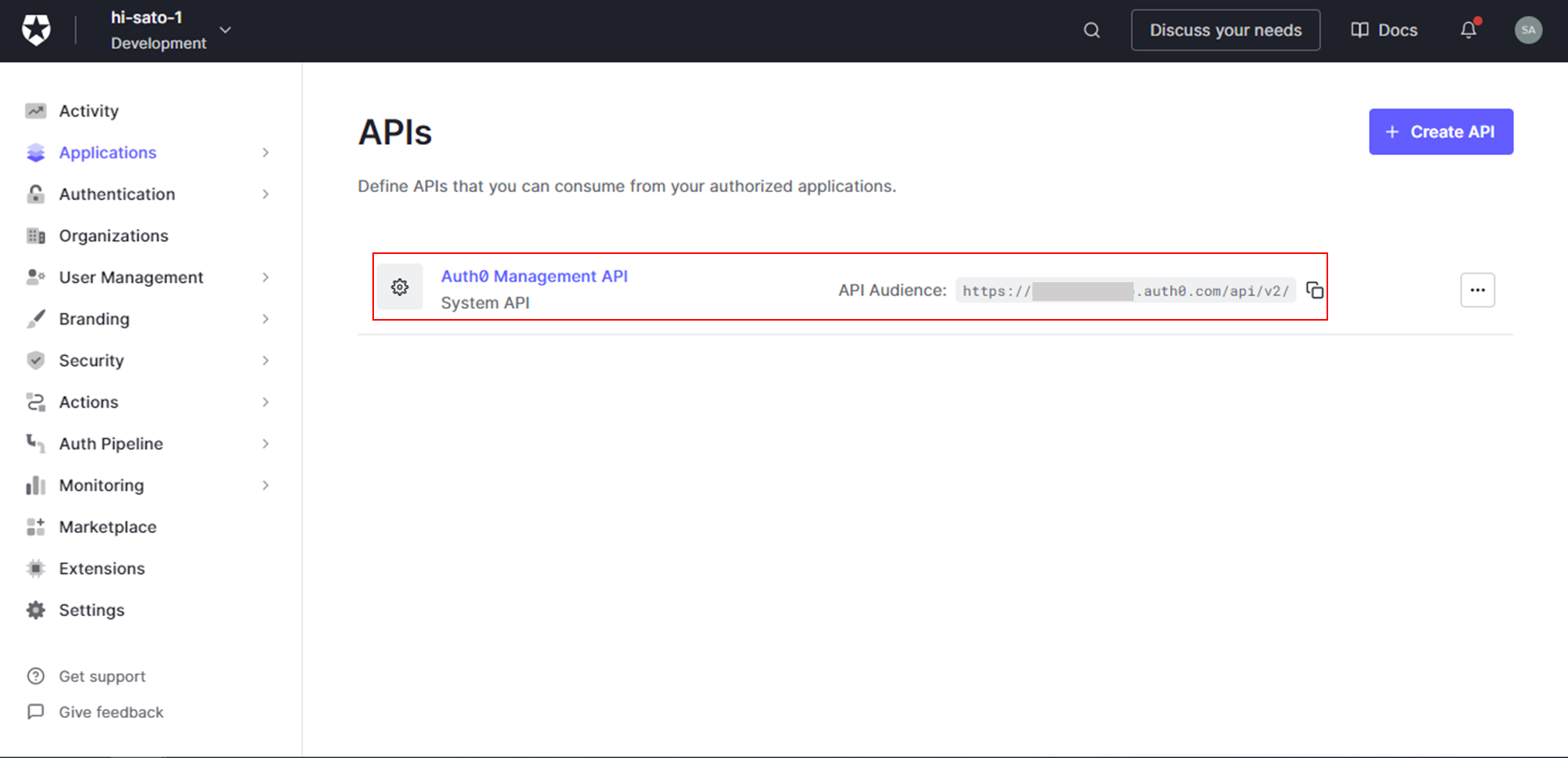
Task: Select User Management in the sidebar
Action: coord(130,277)
